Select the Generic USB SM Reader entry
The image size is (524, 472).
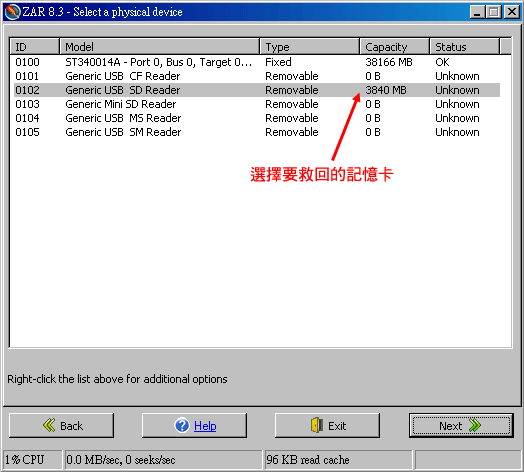(257, 132)
